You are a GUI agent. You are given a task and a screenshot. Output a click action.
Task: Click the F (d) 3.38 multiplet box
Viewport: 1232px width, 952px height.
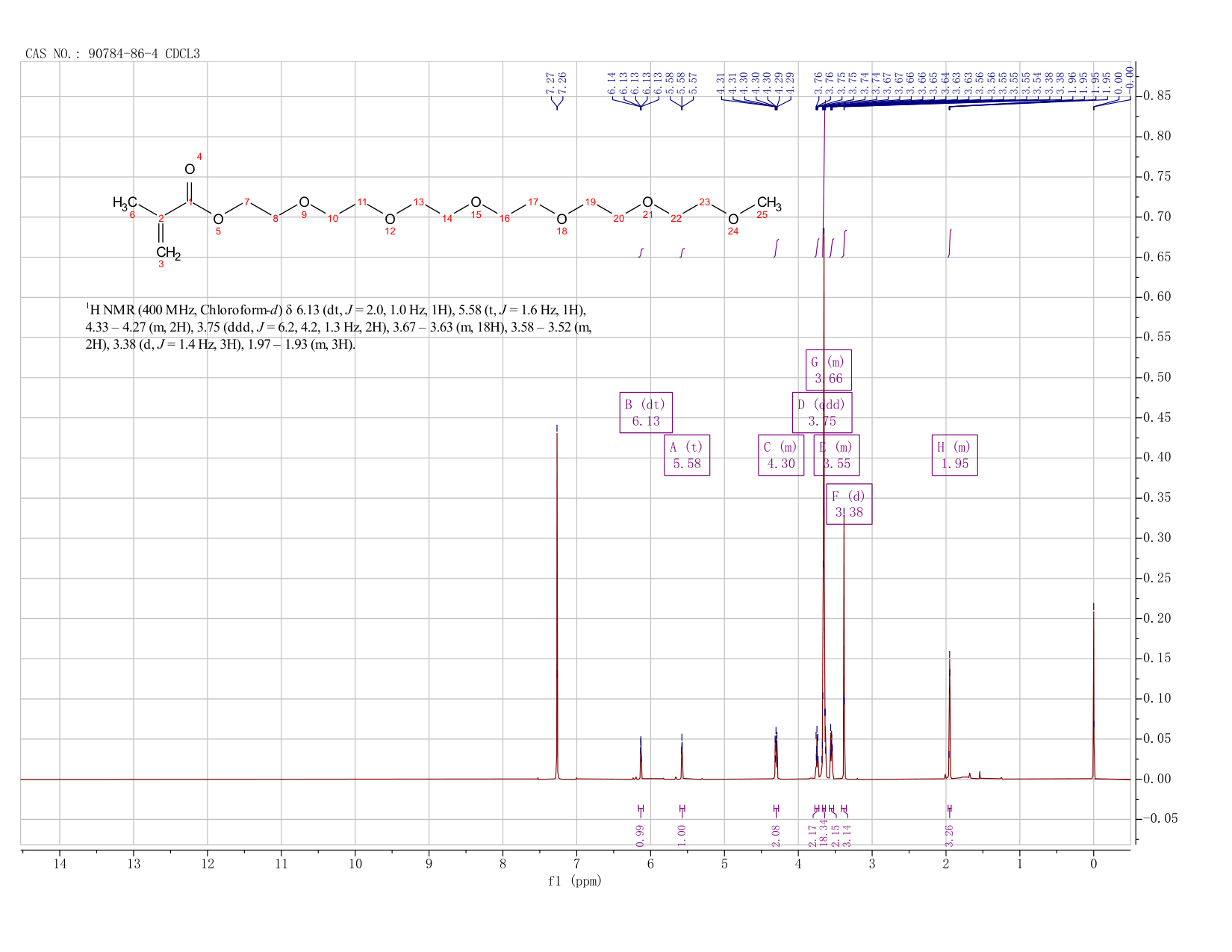tap(849, 504)
